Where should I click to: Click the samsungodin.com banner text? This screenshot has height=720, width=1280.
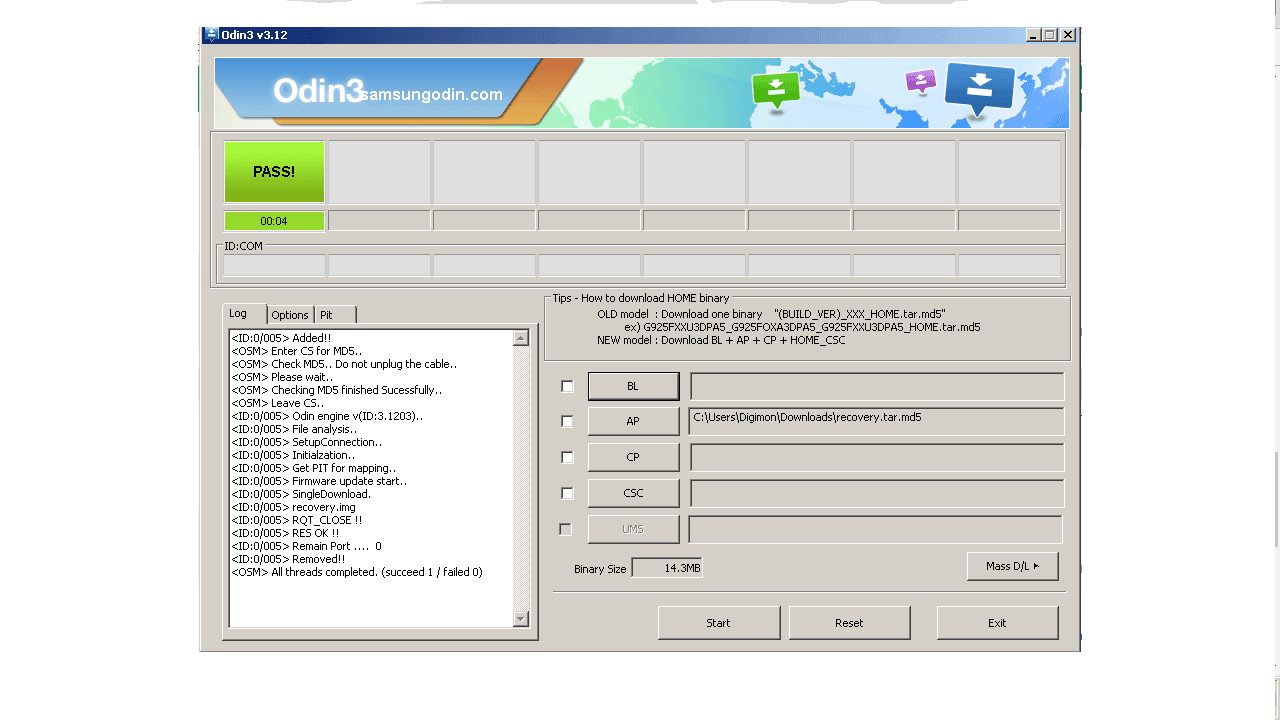(x=430, y=94)
